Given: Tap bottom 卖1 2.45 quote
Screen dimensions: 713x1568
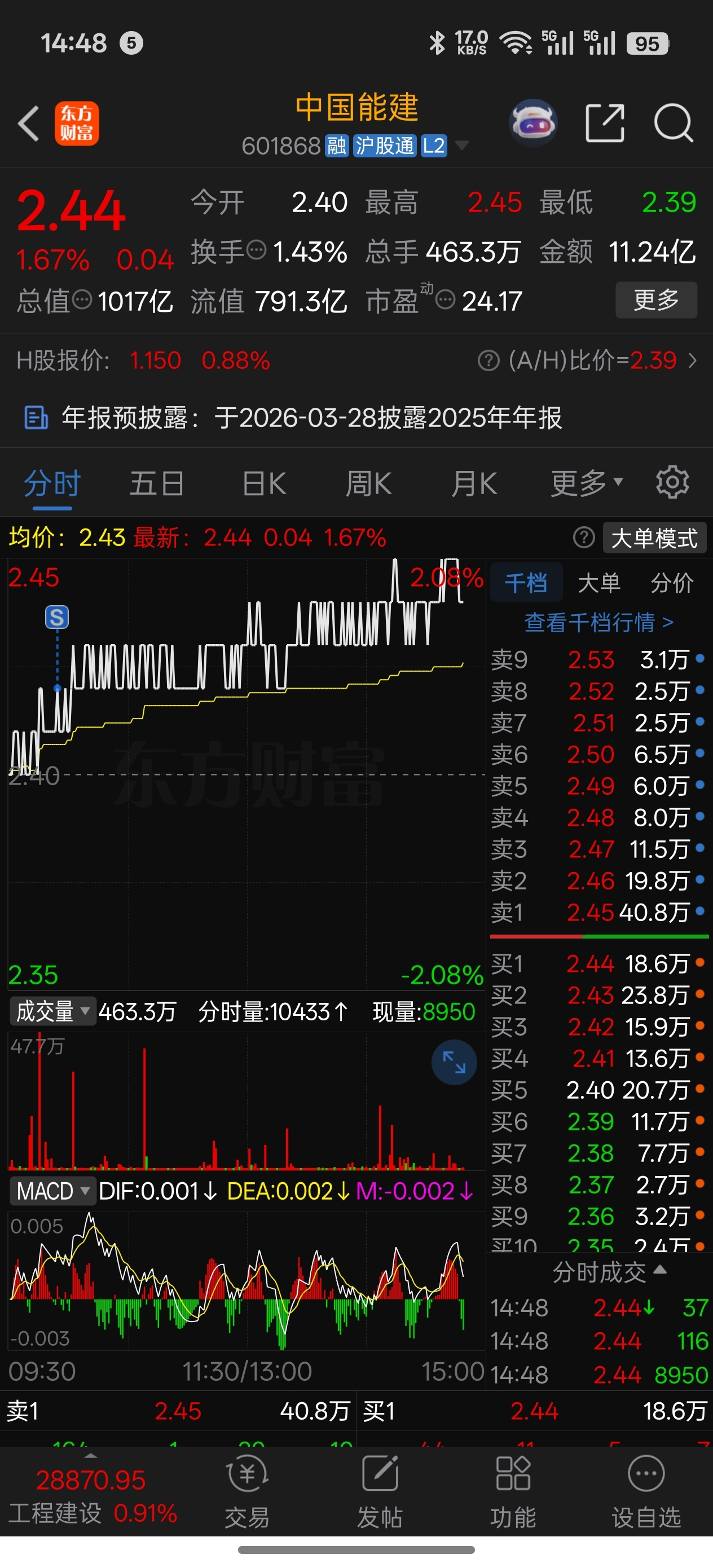Looking at the screenshot, I should 178,1410.
